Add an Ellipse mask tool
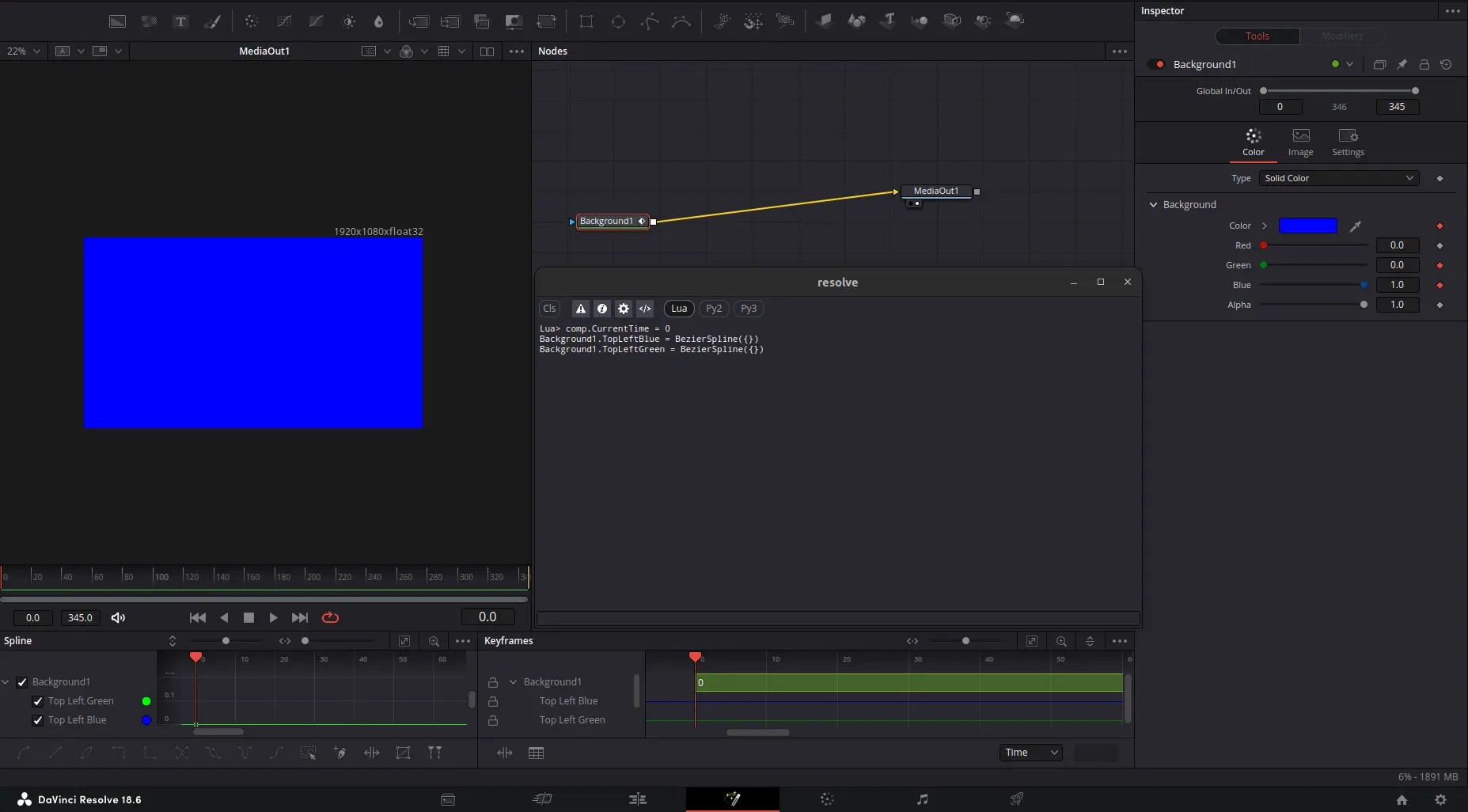This screenshot has height=812, width=1468. click(619, 21)
